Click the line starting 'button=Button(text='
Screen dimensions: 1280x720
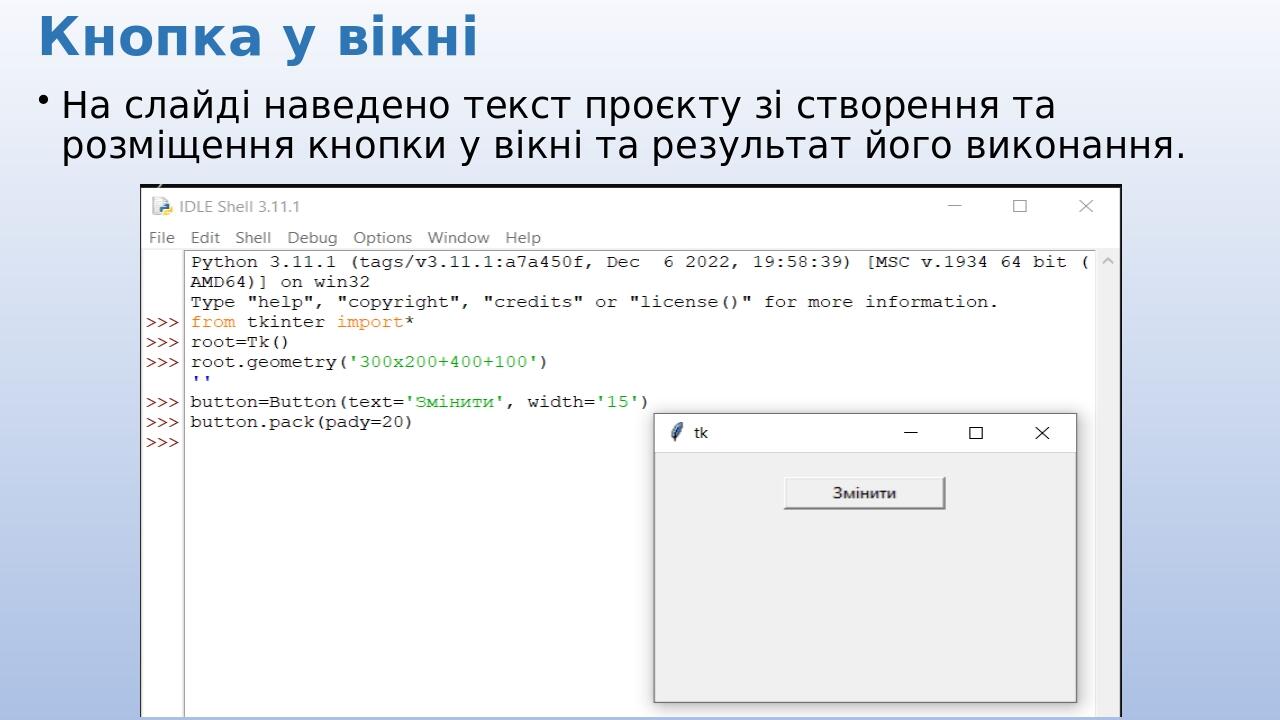419,402
